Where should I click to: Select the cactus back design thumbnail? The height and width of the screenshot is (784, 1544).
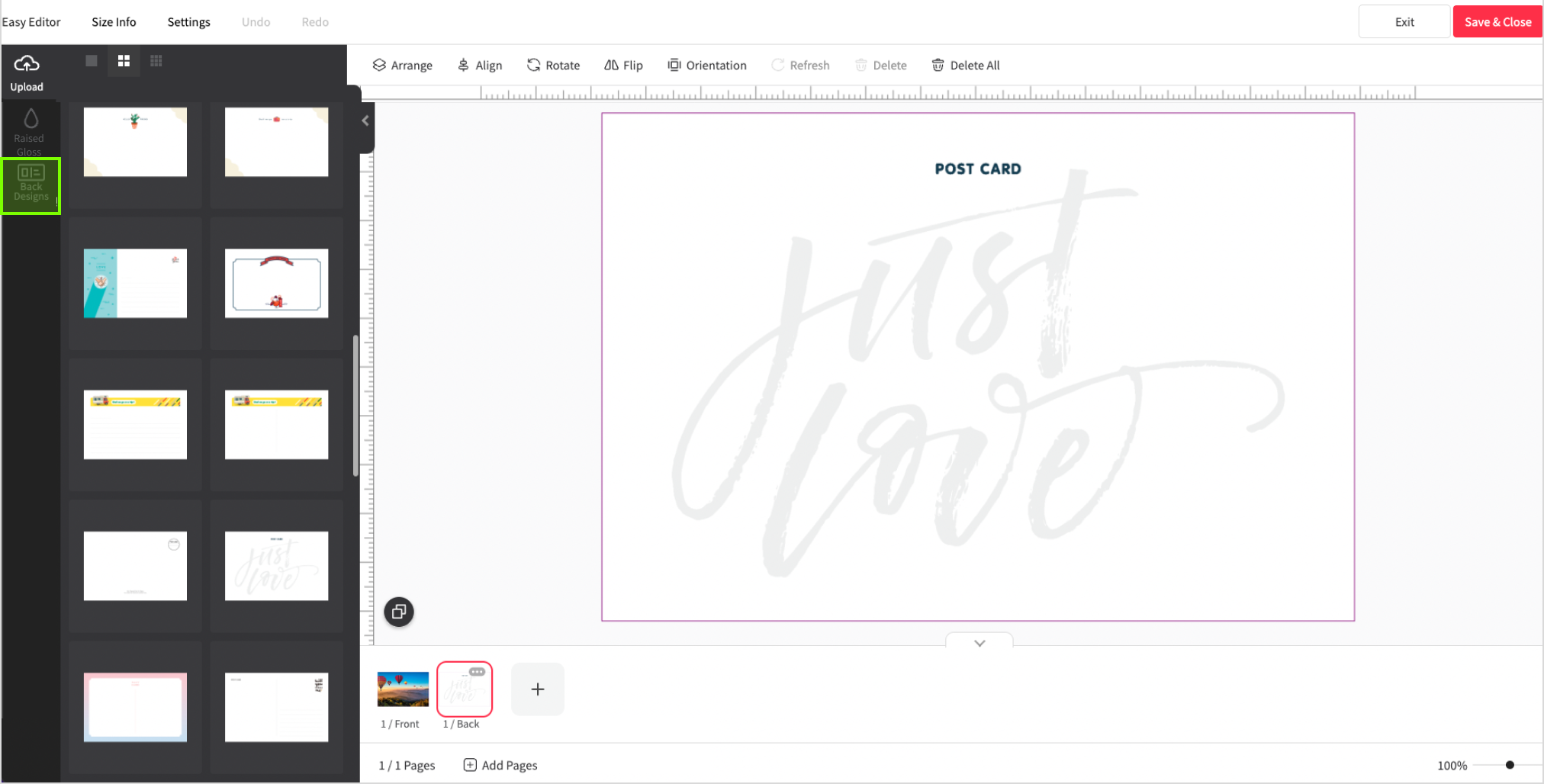tap(135, 142)
